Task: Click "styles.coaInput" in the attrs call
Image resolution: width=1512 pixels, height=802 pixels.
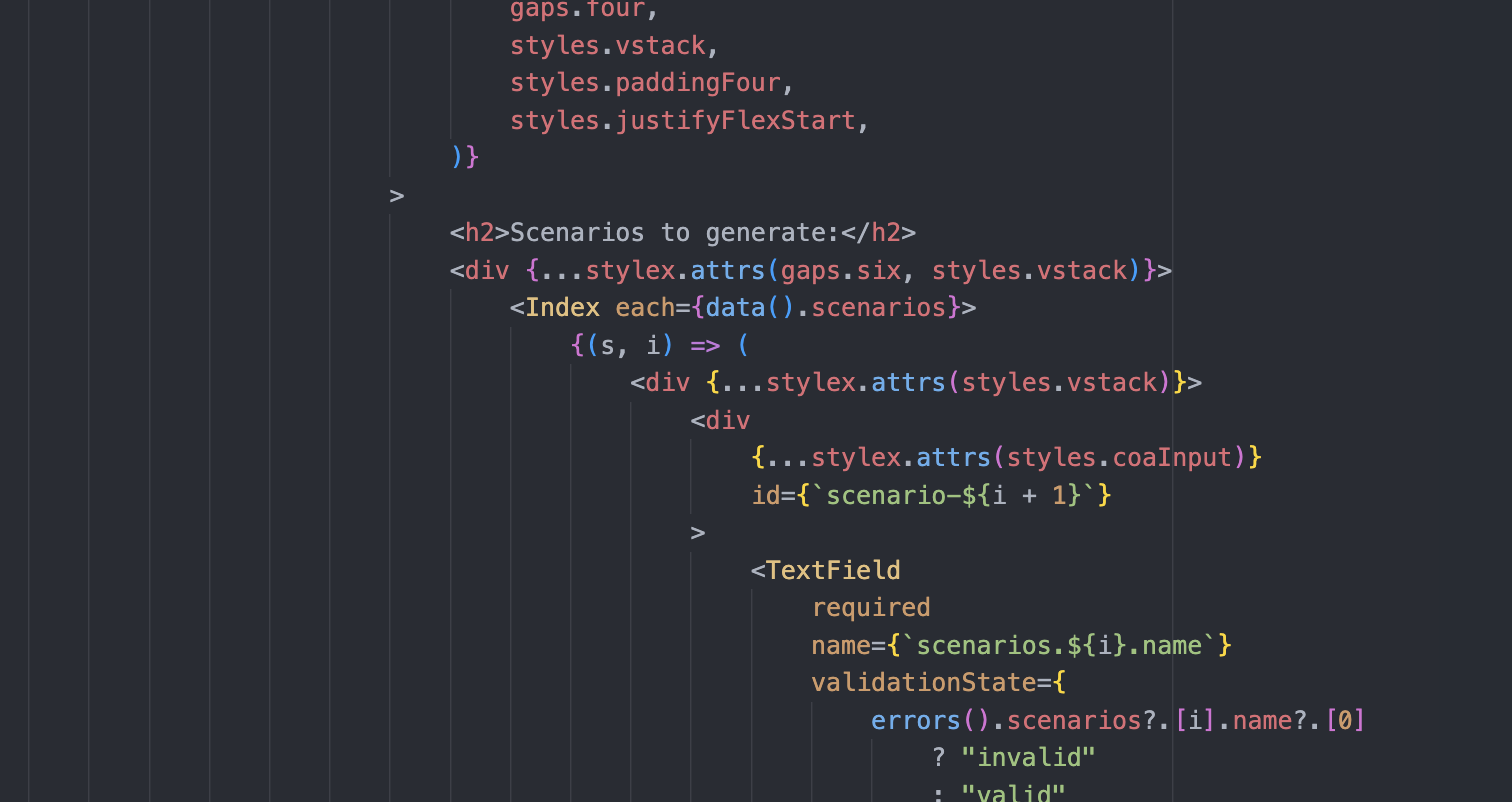Action: click(x=1119, y=458)
